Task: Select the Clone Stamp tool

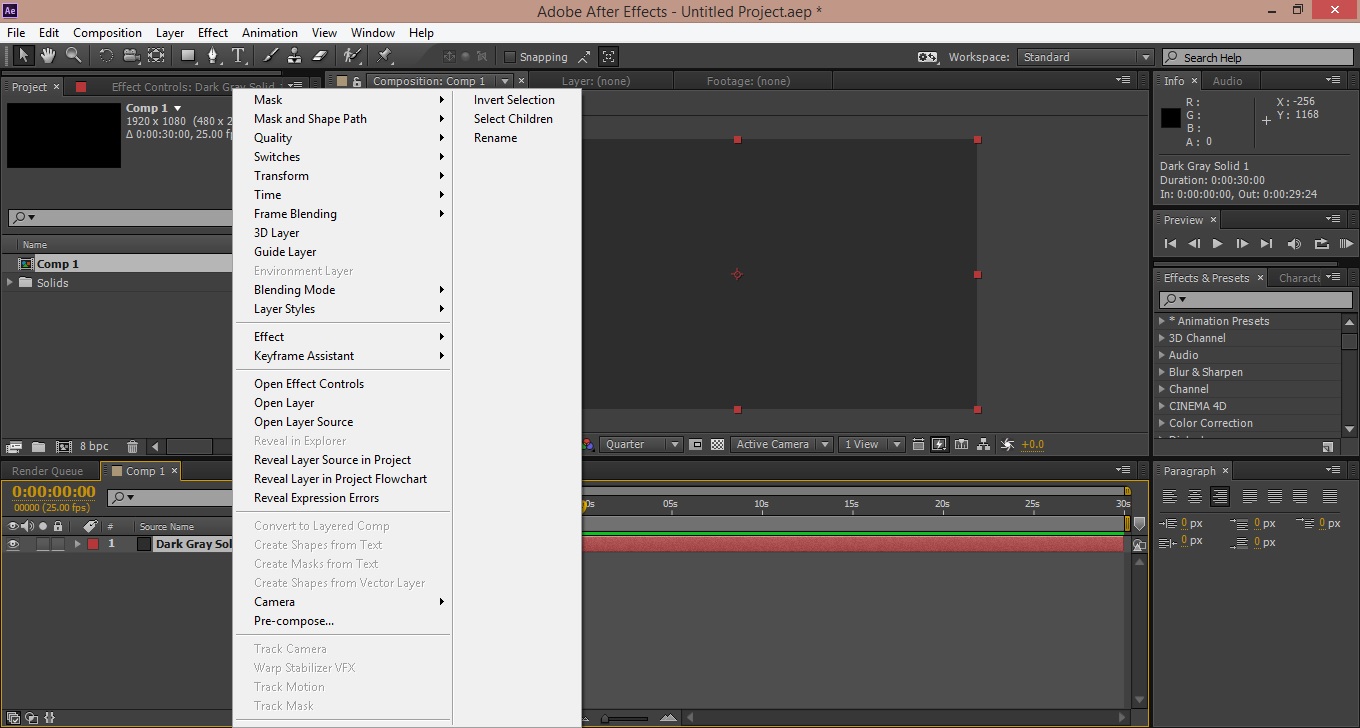Action: click(295, 56)
